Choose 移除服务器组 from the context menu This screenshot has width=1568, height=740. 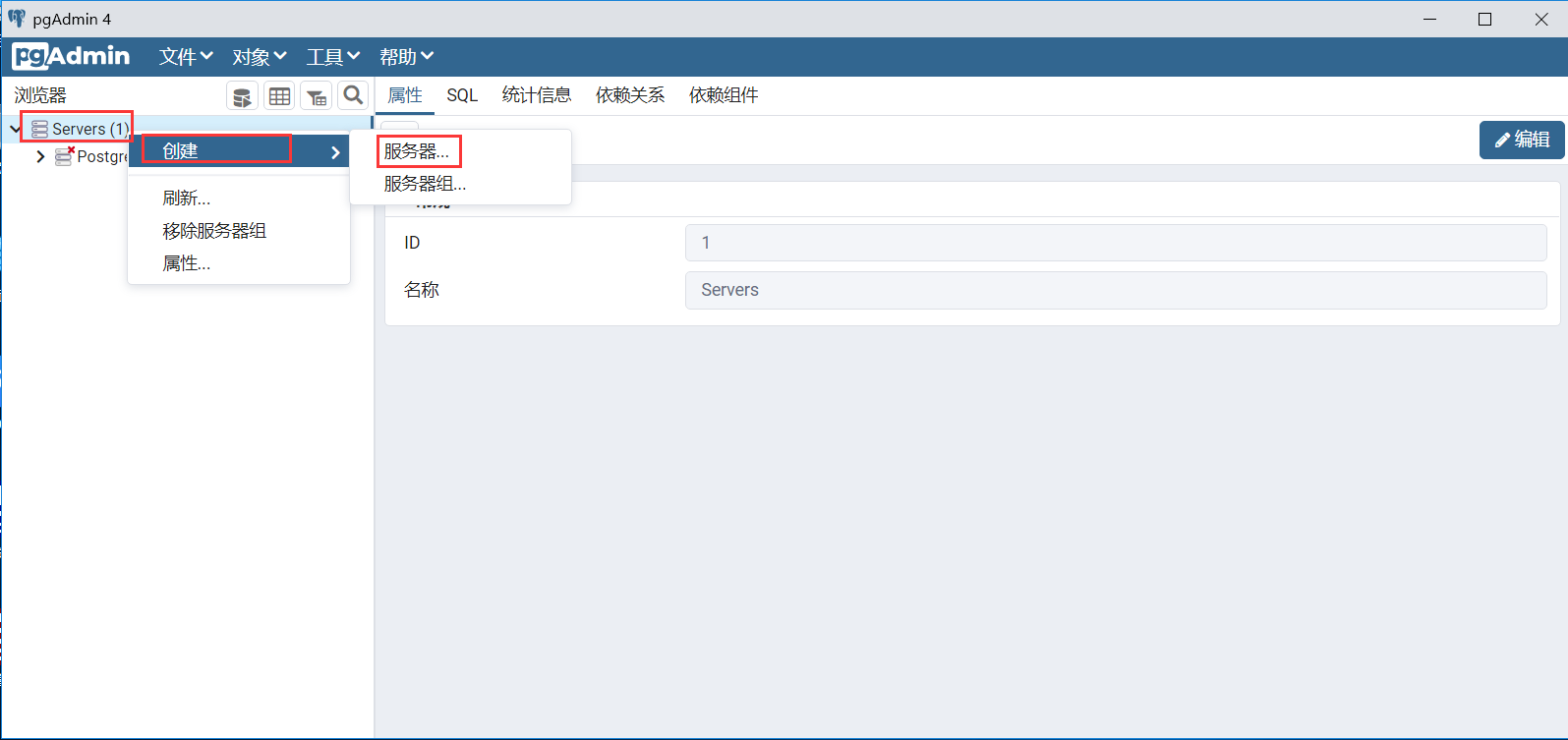(x=214, y=231)
